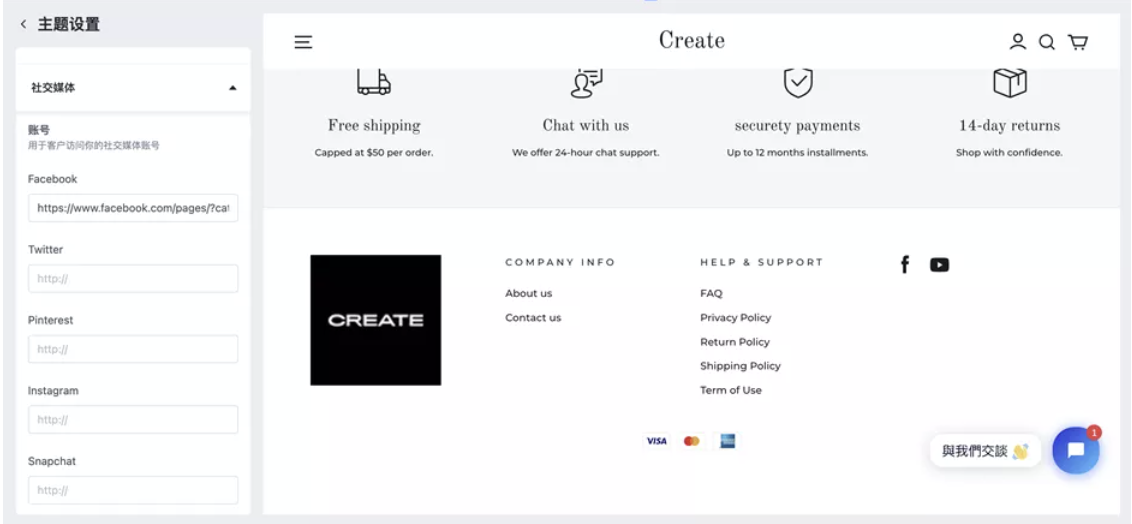Open the Privacy Policy link
Screen dimensions: 1132x524
click(x=735, y=318)
